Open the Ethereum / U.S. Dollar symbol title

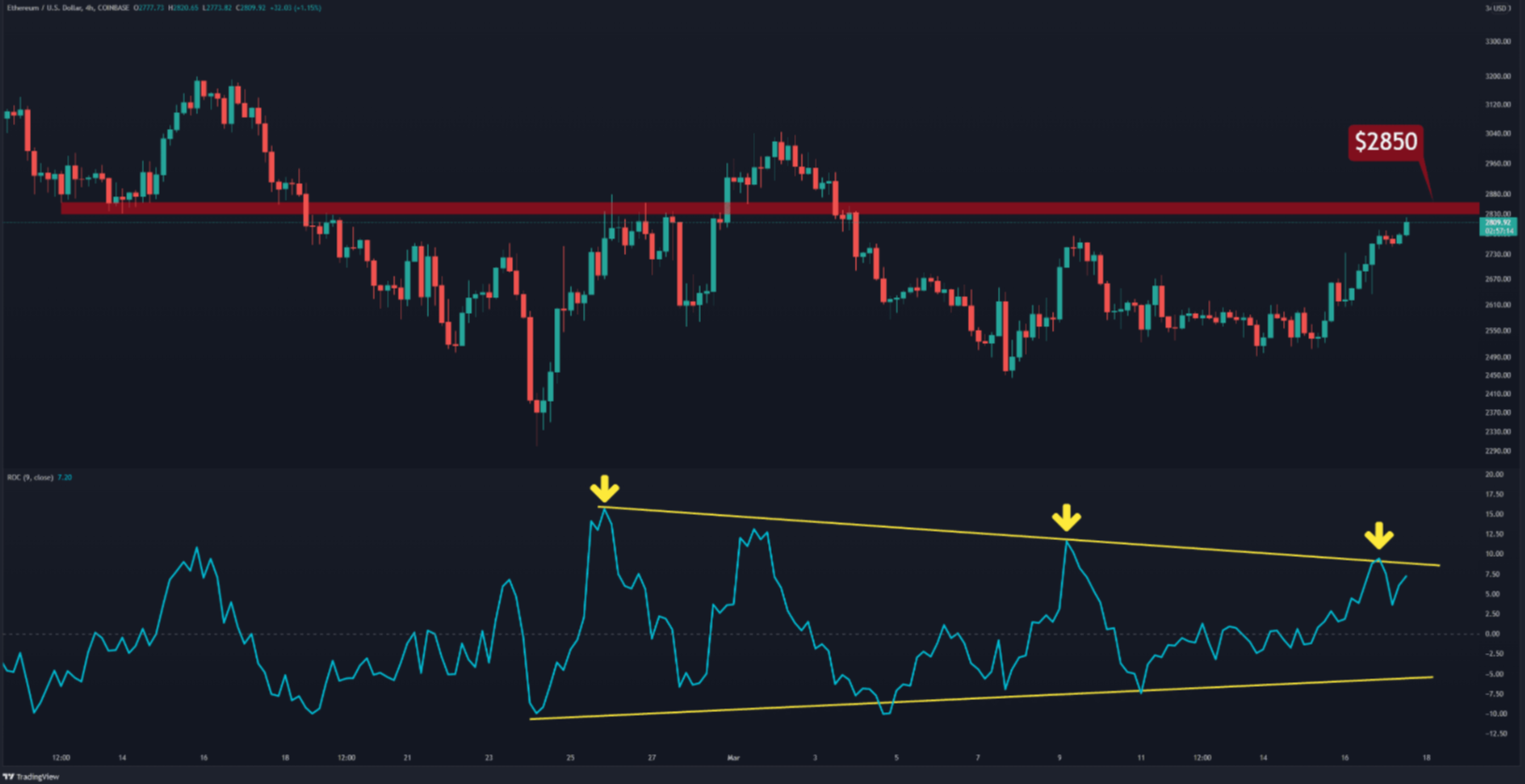point(43,7)
